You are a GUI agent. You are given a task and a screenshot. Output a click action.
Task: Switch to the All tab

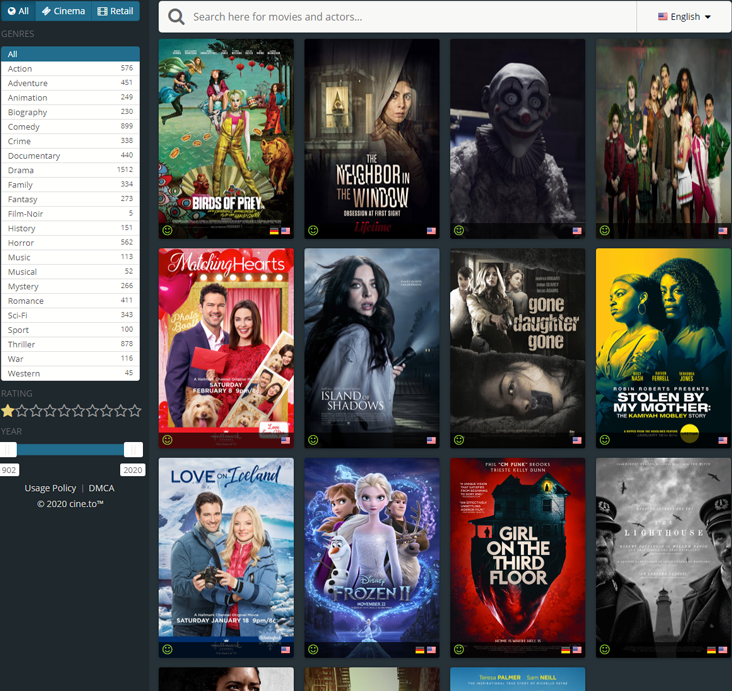(x=19, y=11)
